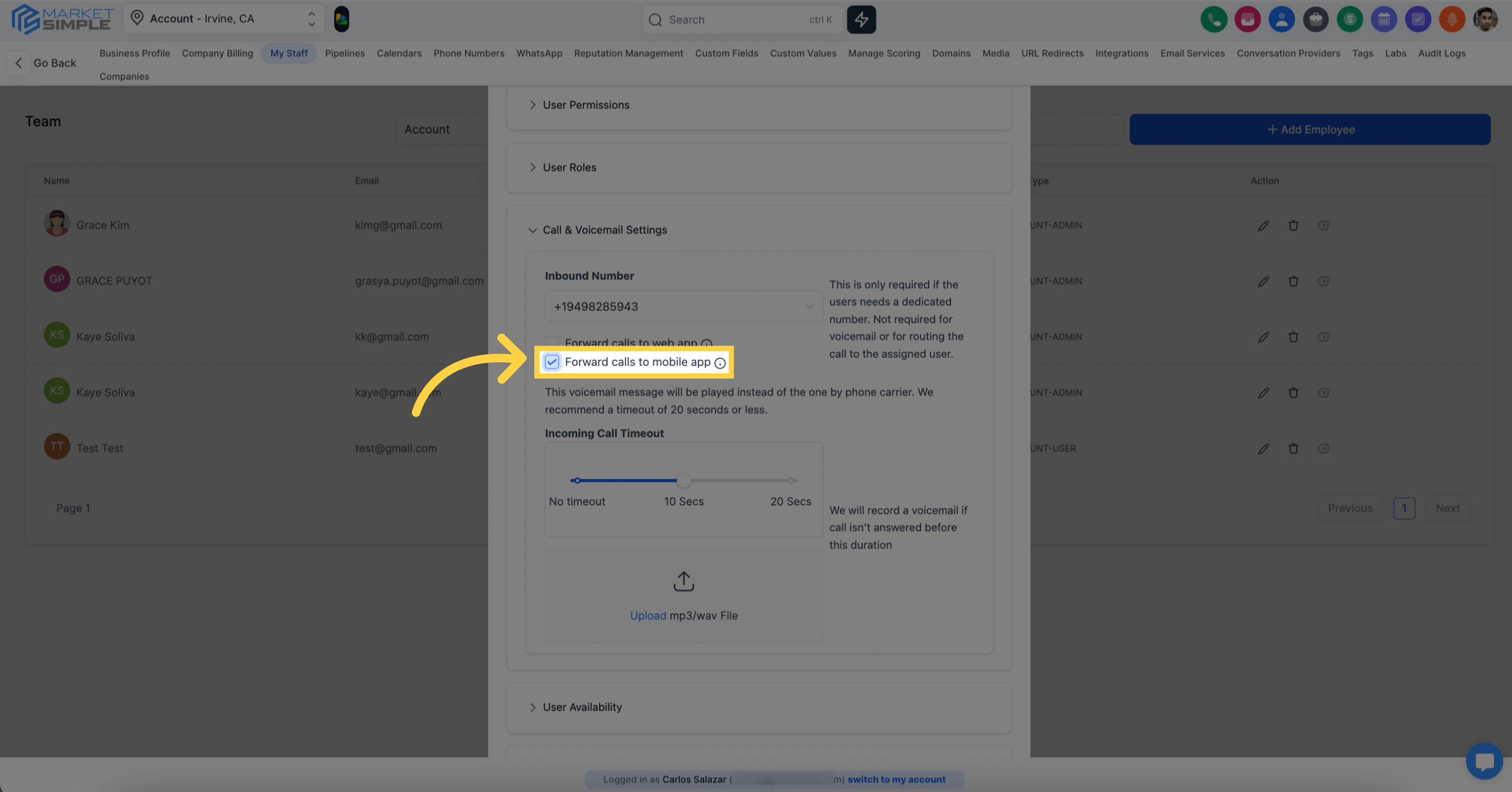Click the Incoming Call Timeout slider handle
This screenshot has width=1512, height=792.
pyautogui.click(x=683, y=480)
